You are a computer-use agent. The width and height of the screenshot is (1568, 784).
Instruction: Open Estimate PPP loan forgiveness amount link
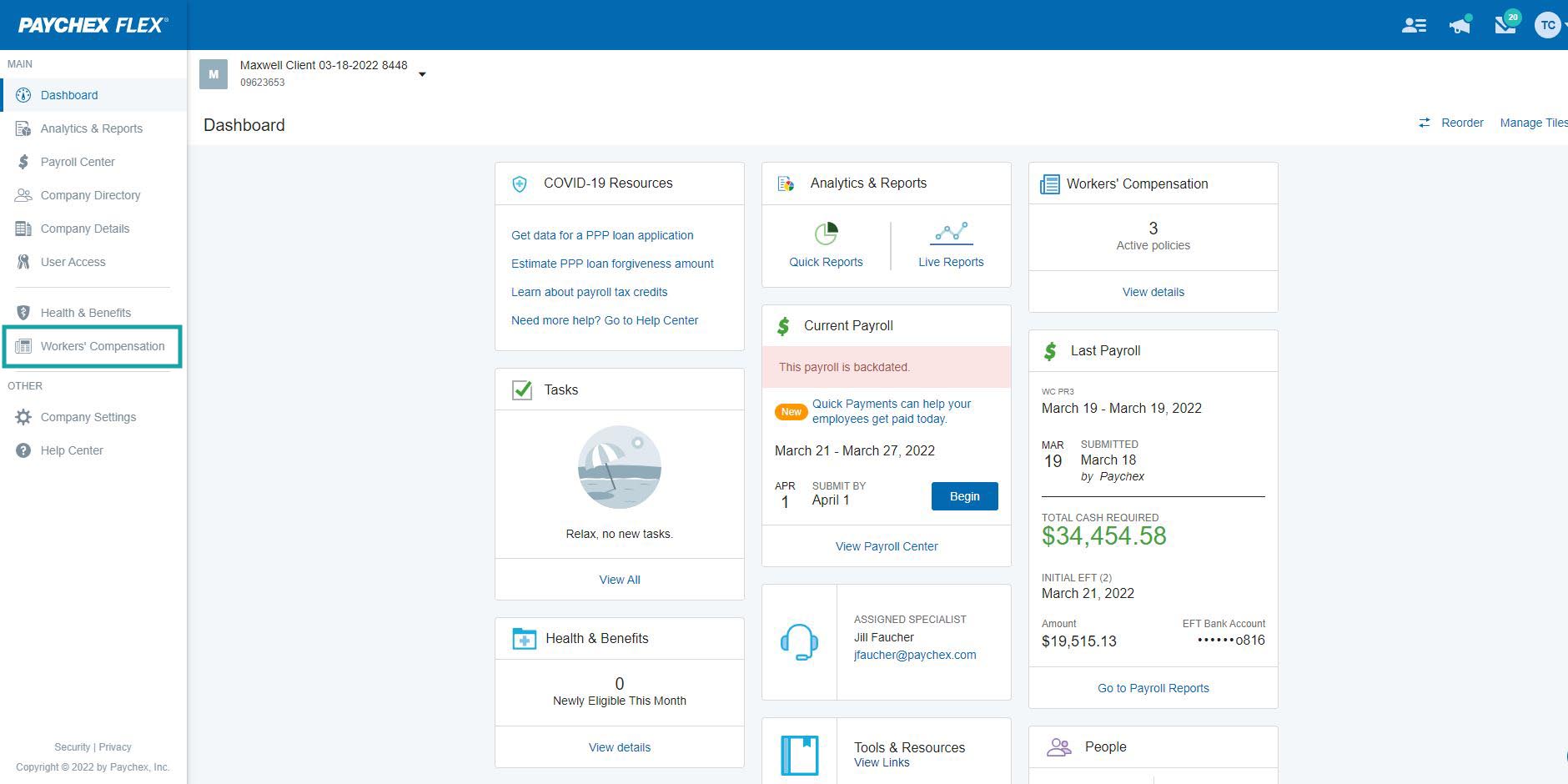(612, 264)
